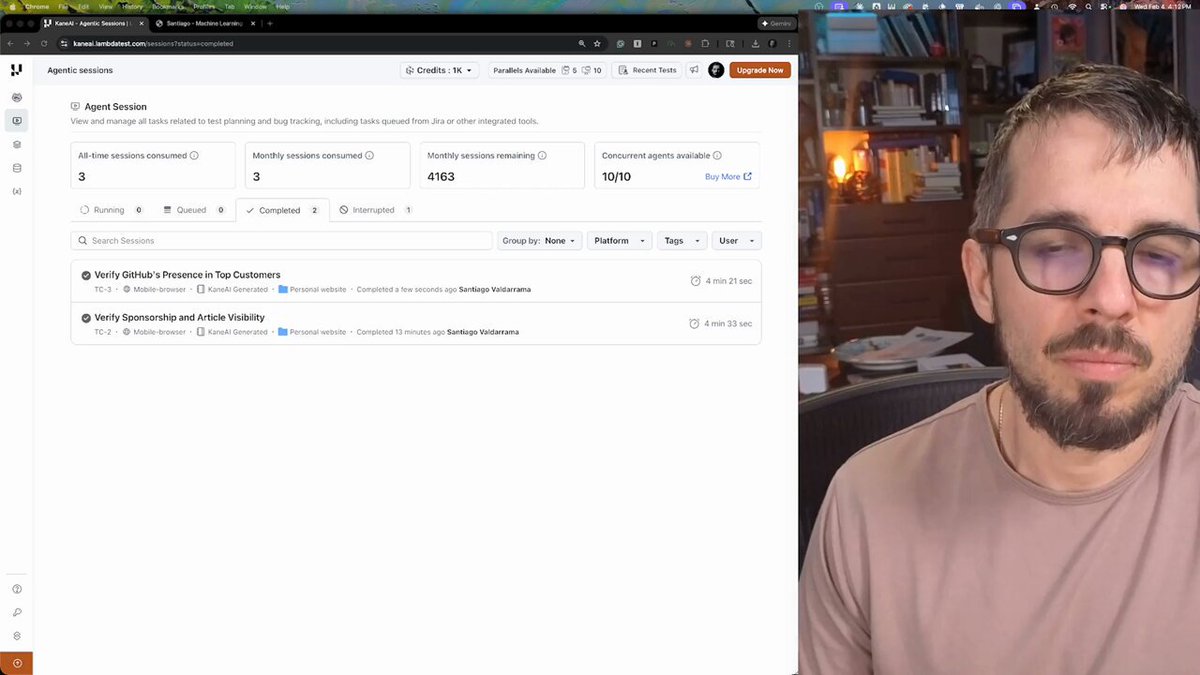Viewport: 1200px width, 675px height.
Task: Click KaneAI Generated label in the TC-2 row
Action: 237,332
